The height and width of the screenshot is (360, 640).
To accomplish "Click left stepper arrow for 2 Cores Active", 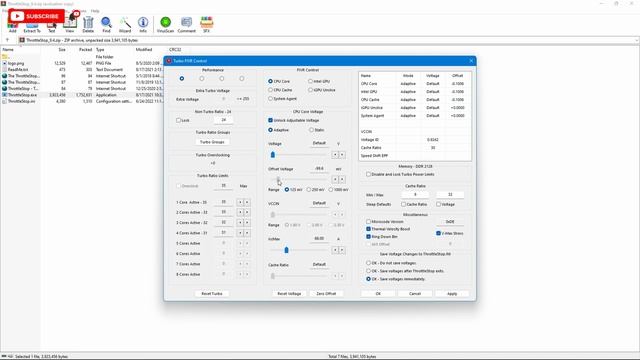I will pos(240,212).
